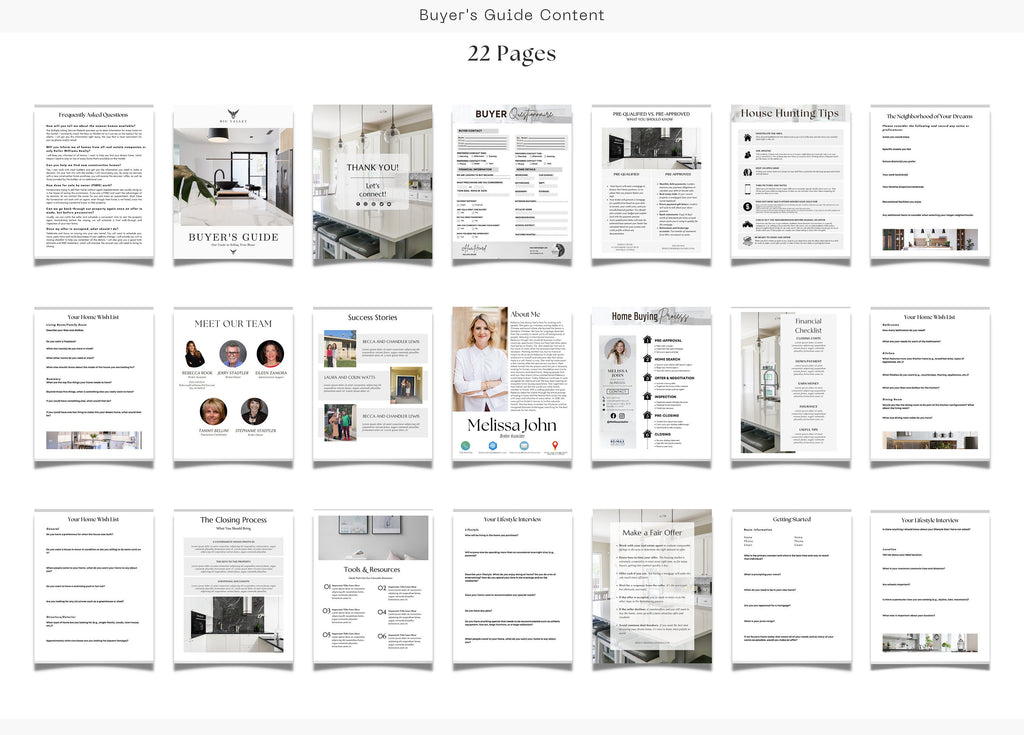This screenshot has width=1024, height=735.
Task: Click the neighborhood houses icon in House Hunting Tips
Action: coord(748,224)
